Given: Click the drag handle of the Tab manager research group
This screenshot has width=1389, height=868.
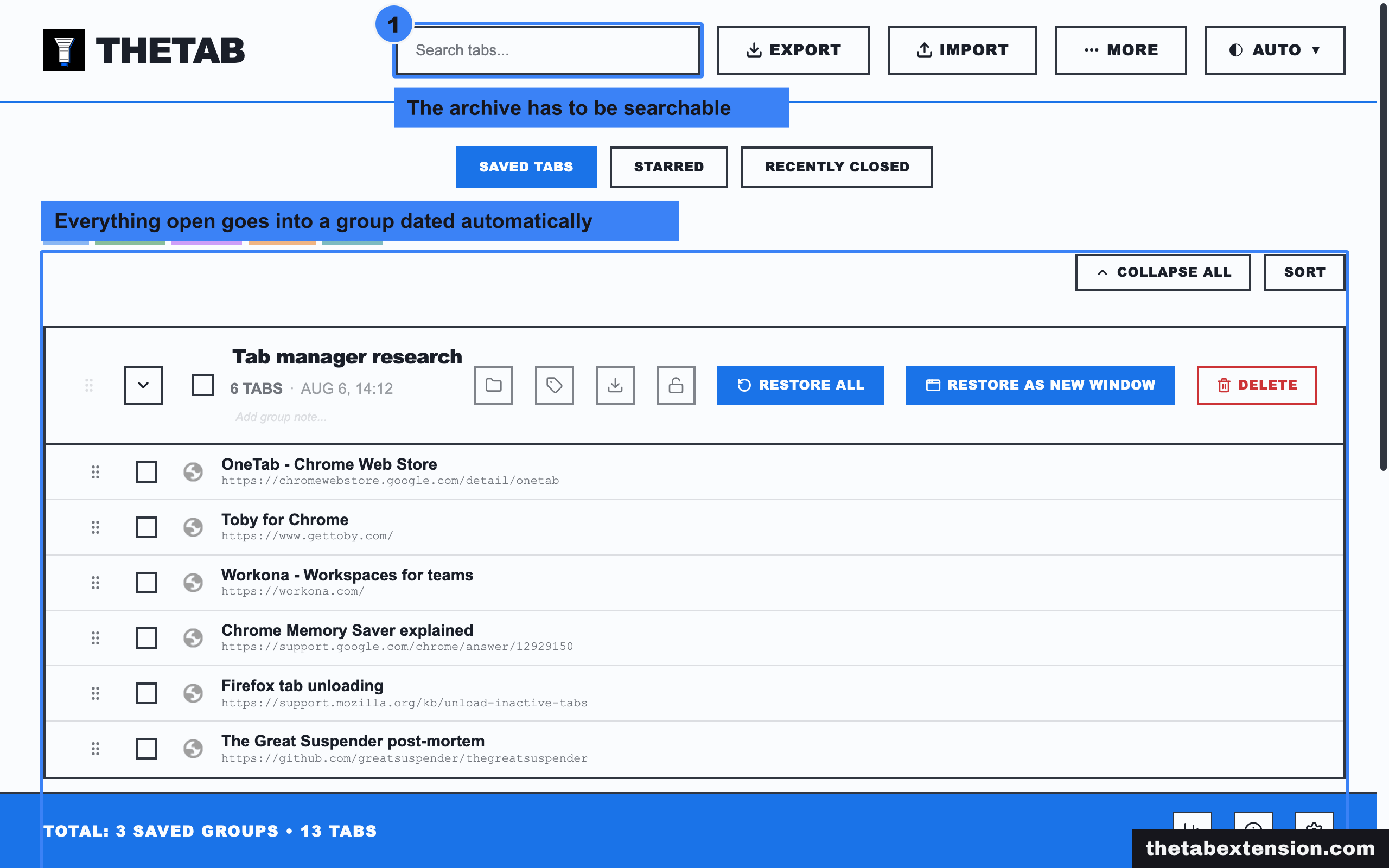Looking at the screenshot, I should click(89, 385).
